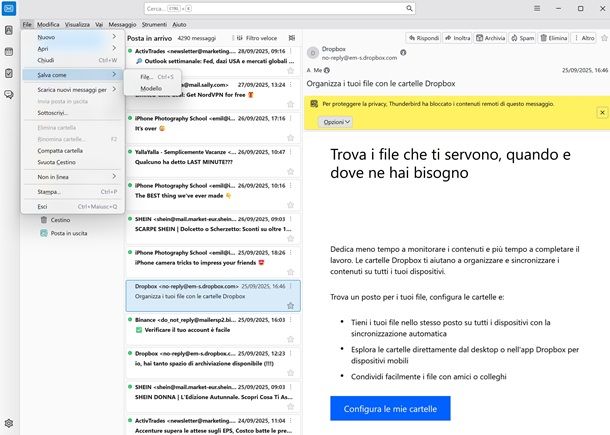Star the open message in the header
Viewport: 610px width, 435px height.
[604, 38]
